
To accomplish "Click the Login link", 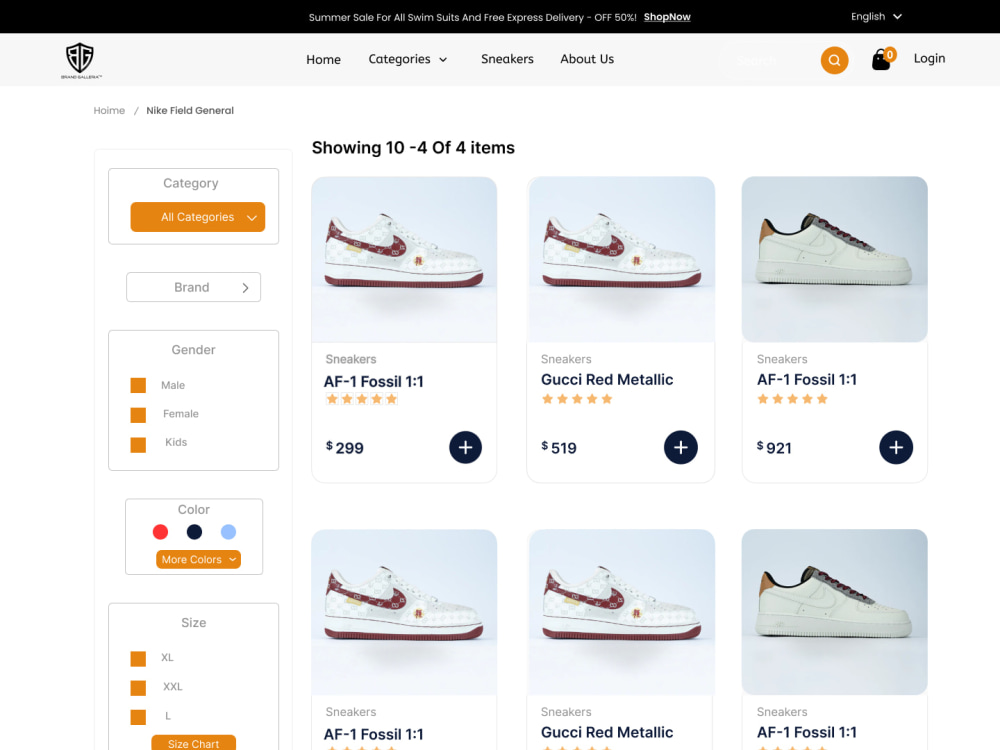I will [929, 58].
